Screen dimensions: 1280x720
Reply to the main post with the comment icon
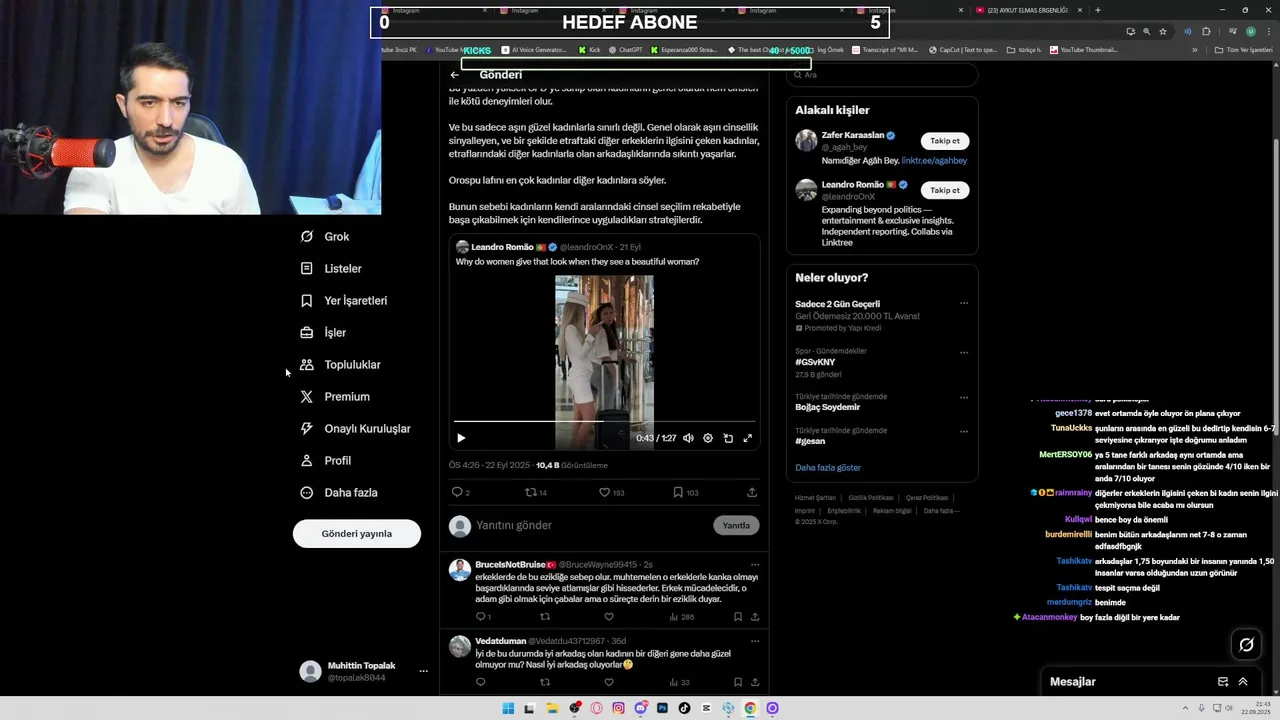click(x=457, y=492)
